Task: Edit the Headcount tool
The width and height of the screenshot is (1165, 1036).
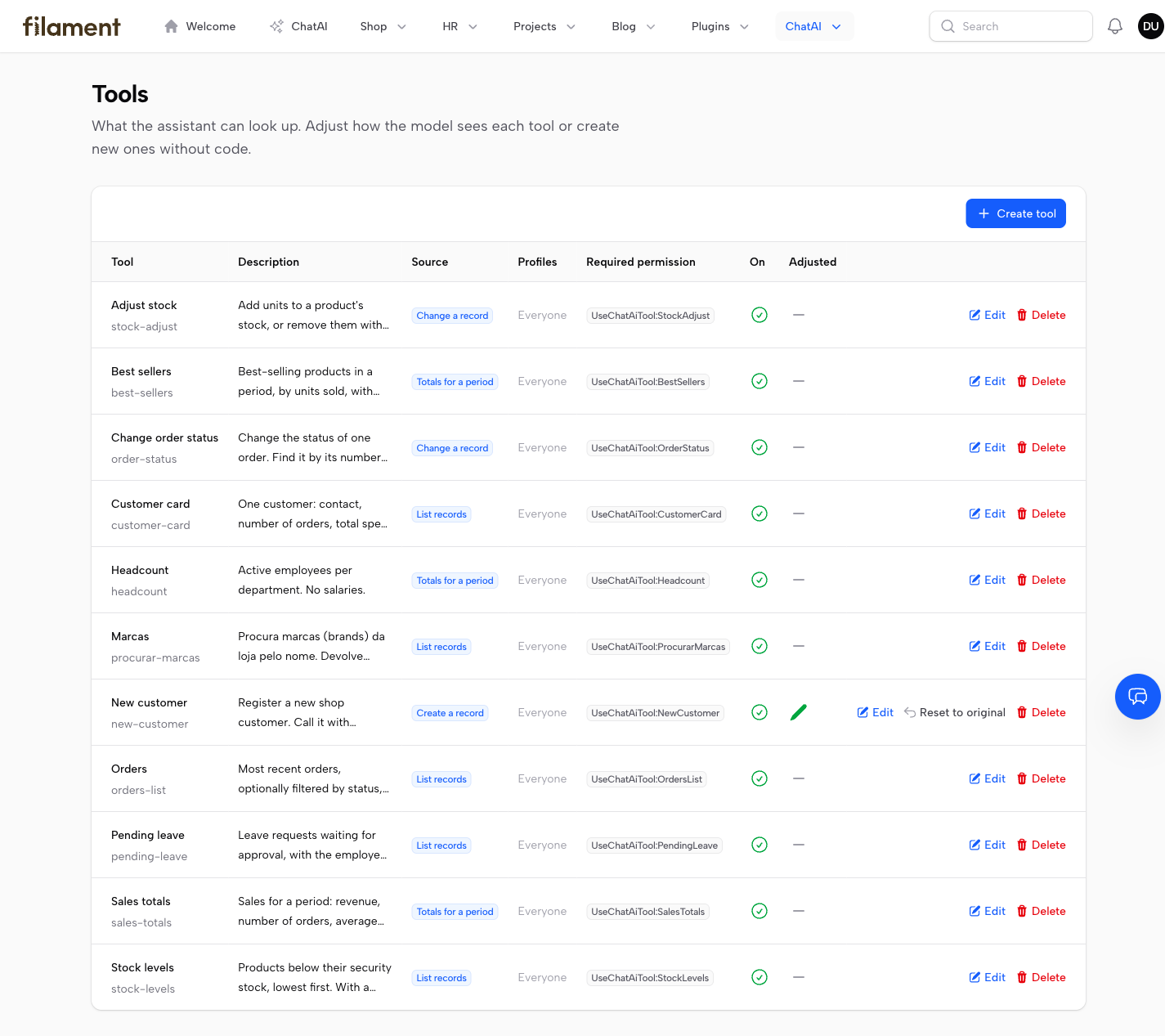Action: (988, 580)
